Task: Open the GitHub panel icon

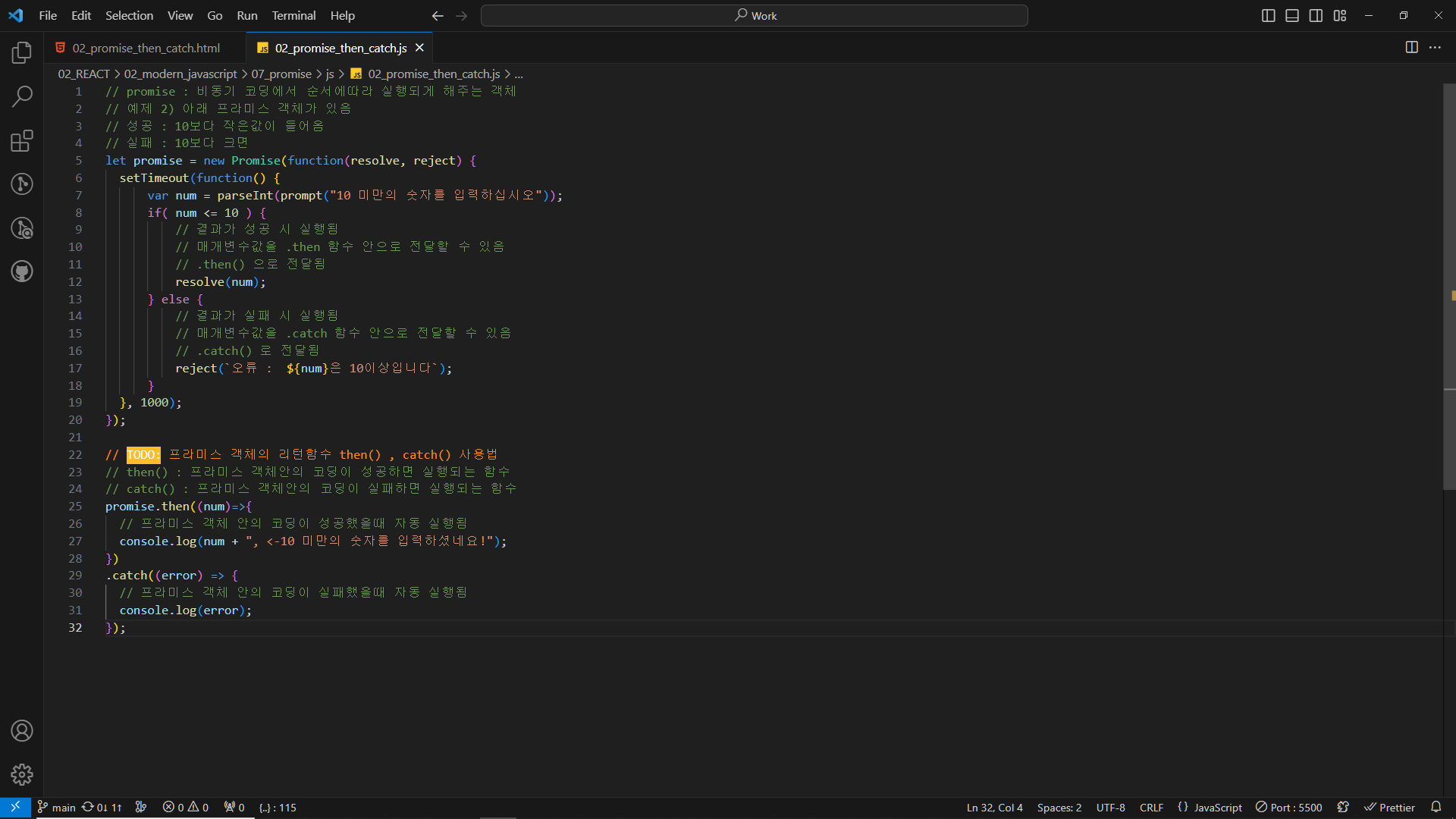Action: (x=22, y=271)
